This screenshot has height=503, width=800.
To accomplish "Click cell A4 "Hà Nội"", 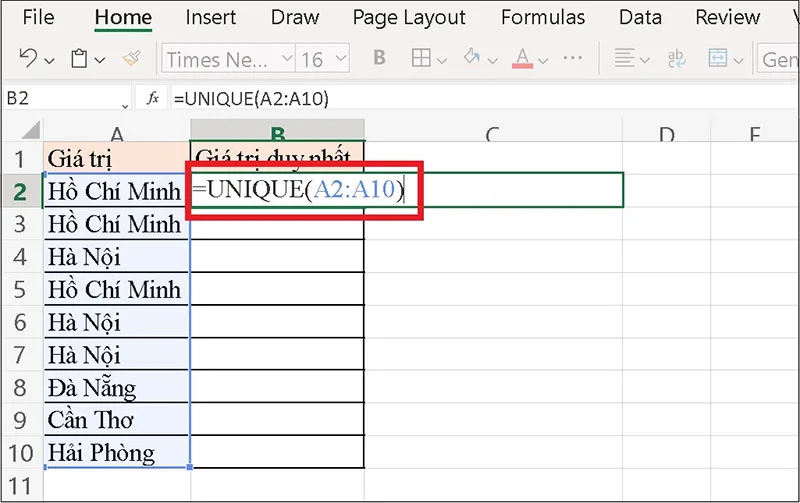I will point(117,256).
